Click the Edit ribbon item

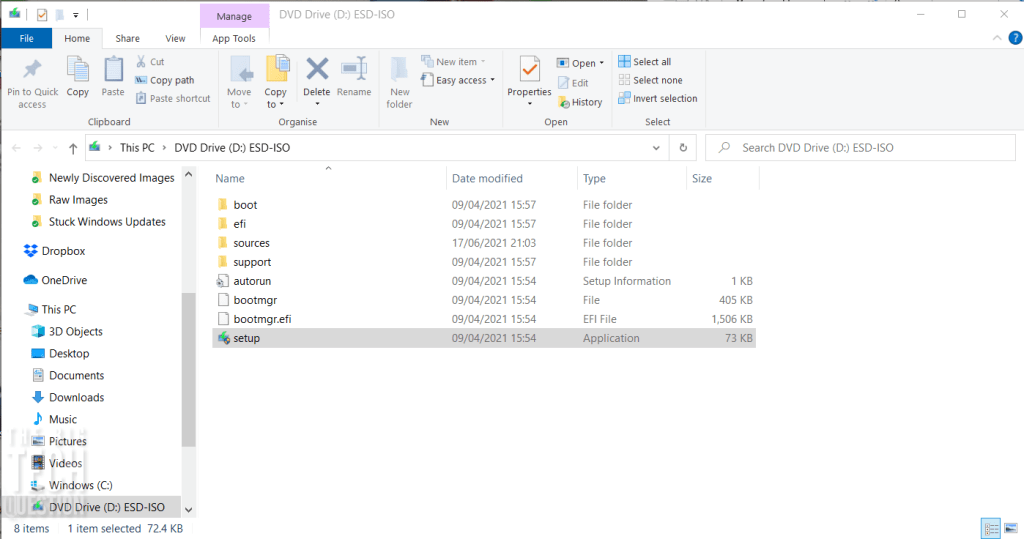pyautogui.click(x=573, y=83)
